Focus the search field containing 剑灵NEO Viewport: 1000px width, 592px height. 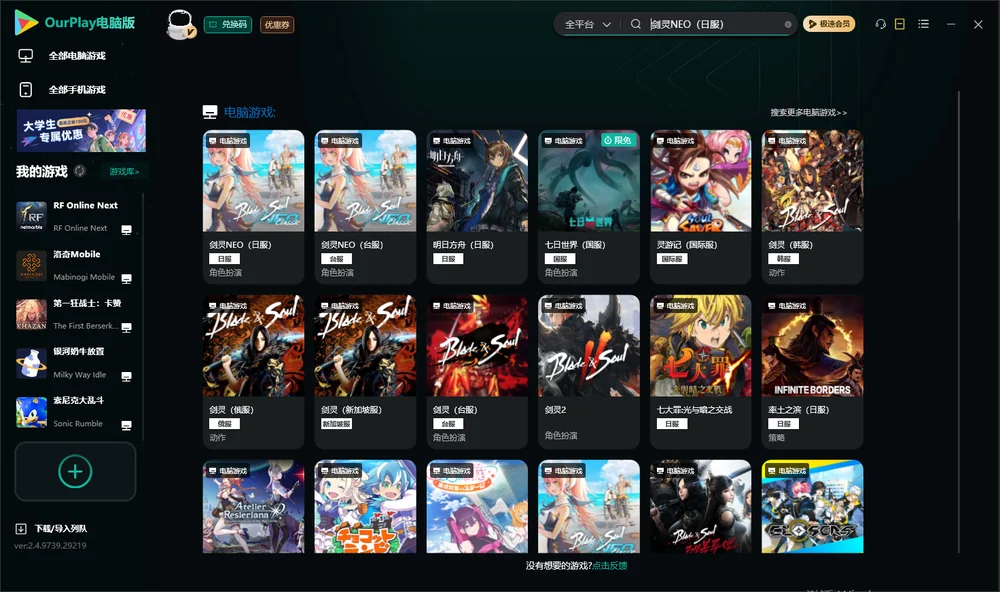tap(714, 24)
